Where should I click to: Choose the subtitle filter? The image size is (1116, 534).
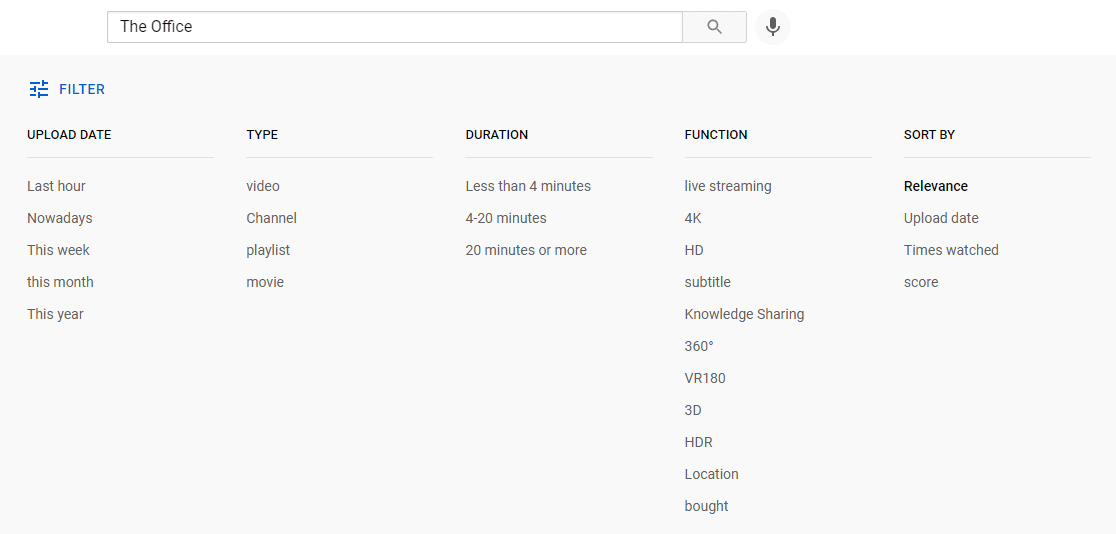pyautogui.click(x=707, y=282)
